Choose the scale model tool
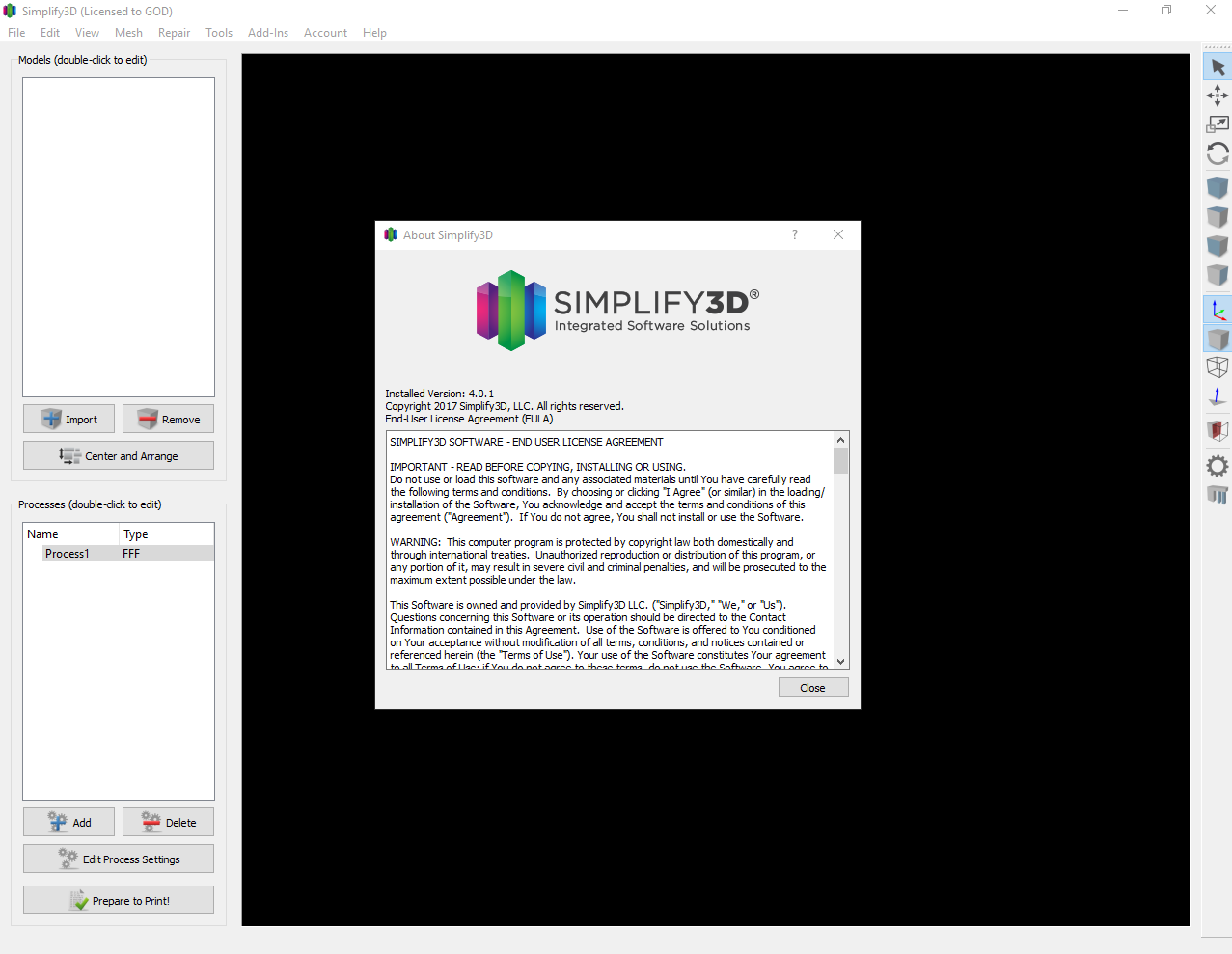This screenshot has height=954, width=1232. click(x=1218, y=123)
